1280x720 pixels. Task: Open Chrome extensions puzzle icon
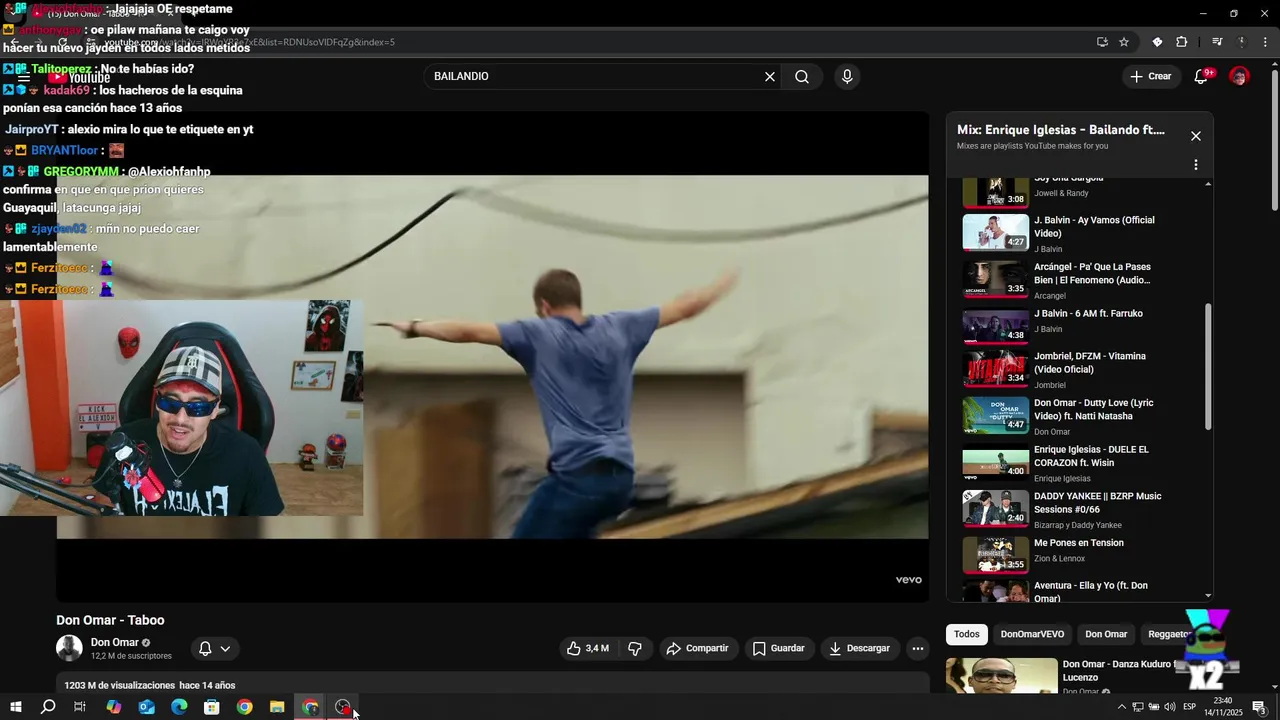pyautogui.click(x=1182, y=42)
